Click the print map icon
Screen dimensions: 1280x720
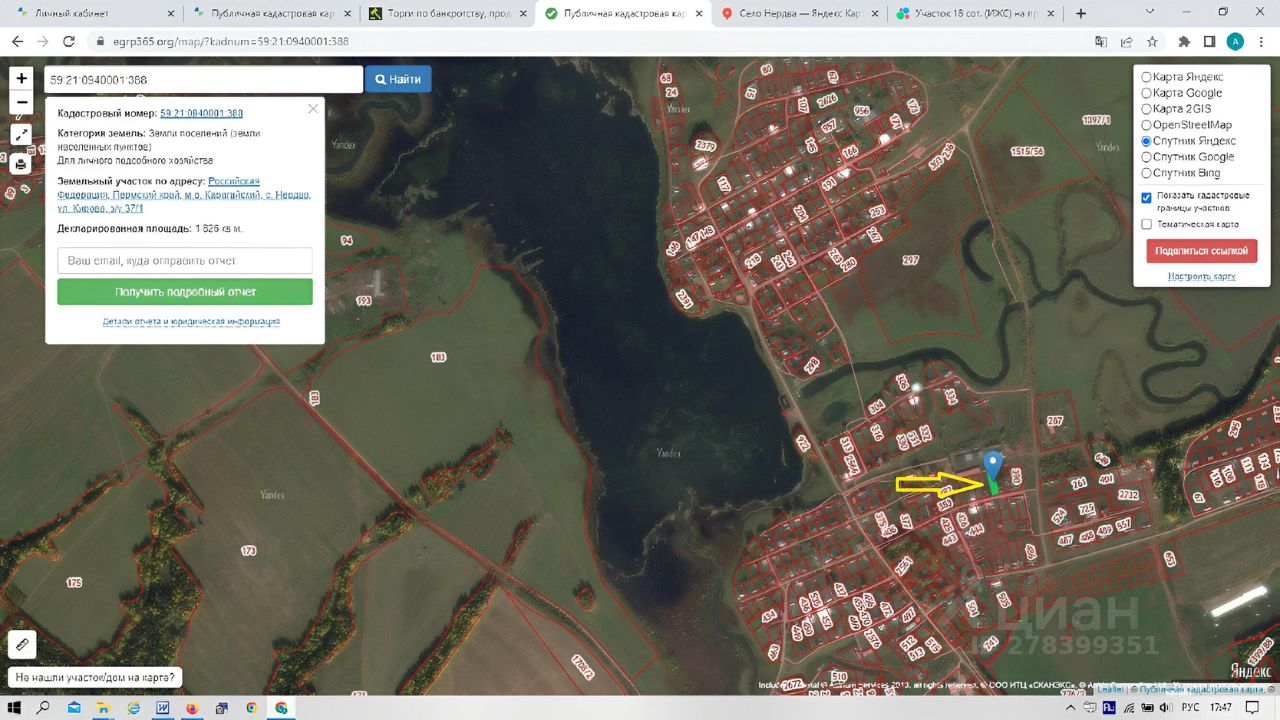(x=21, y=164)
